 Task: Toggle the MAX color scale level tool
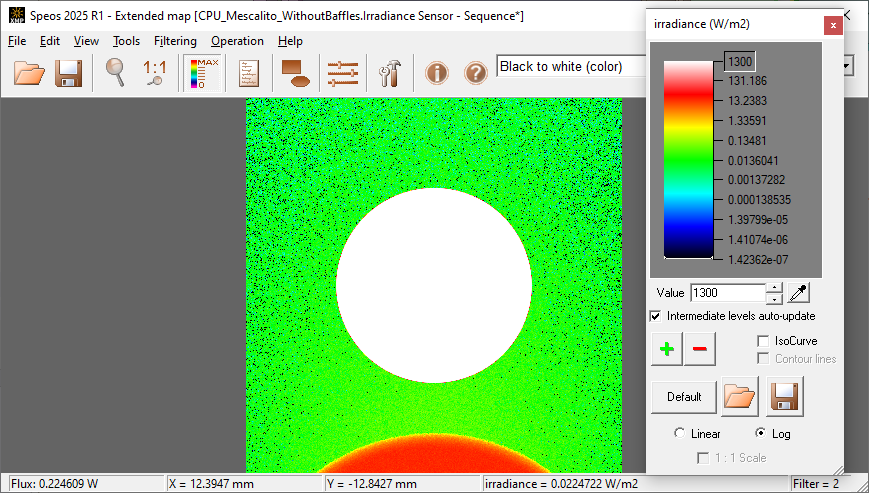click(204, 73)
